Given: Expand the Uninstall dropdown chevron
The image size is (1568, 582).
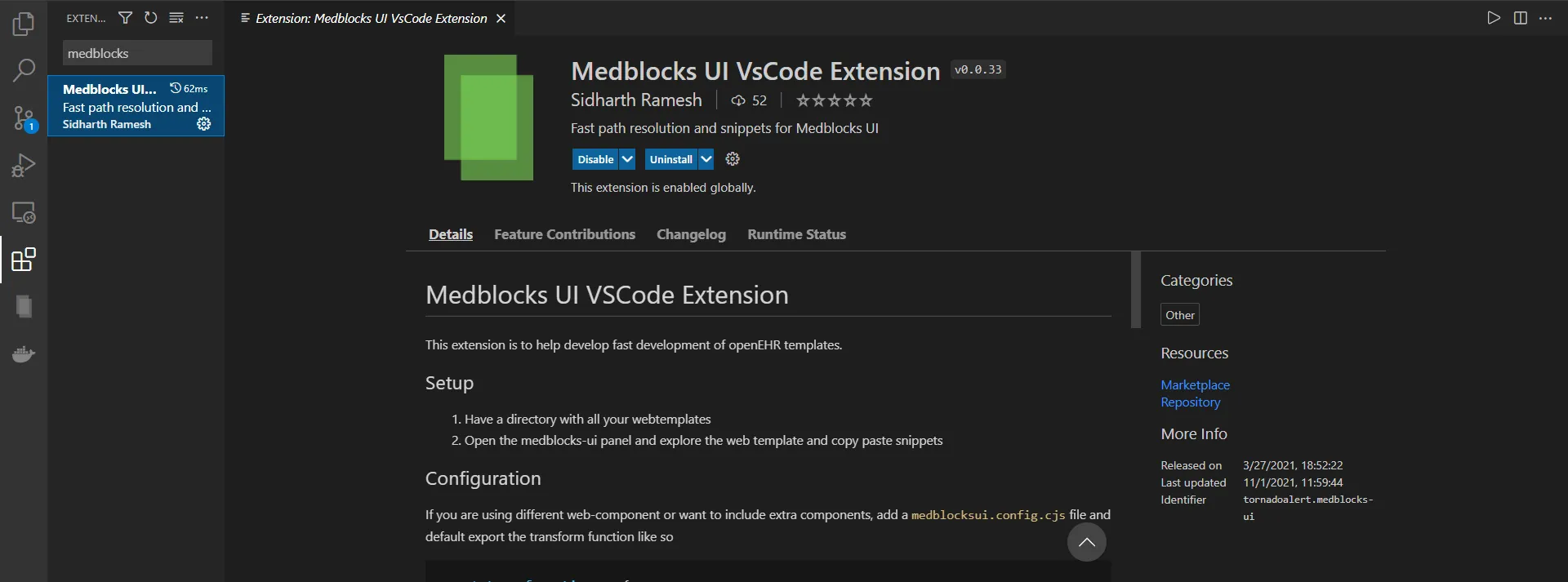Looking at the screenshot, I should point(706,159).
